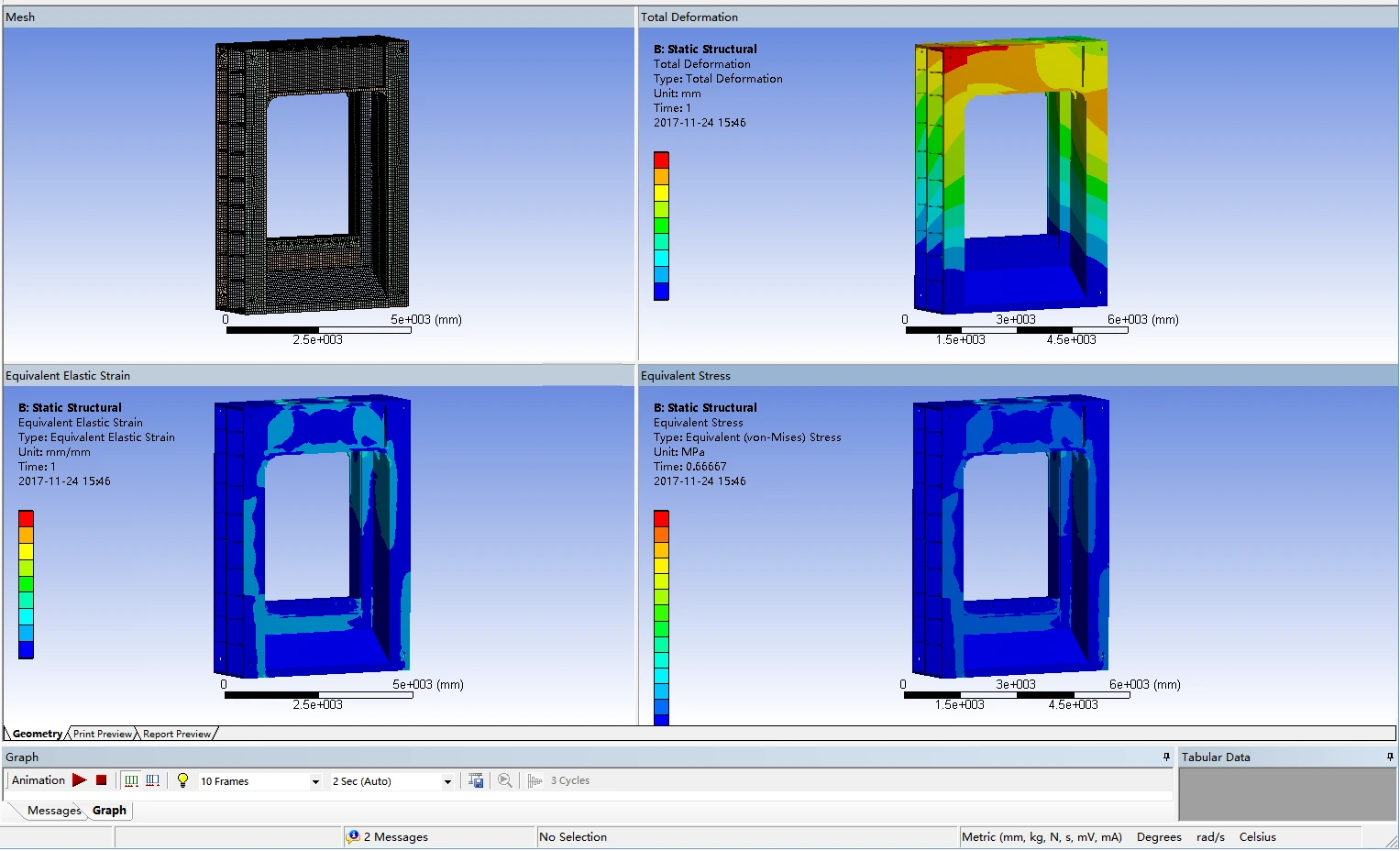Play the result animation

click(x=80, y=780)
